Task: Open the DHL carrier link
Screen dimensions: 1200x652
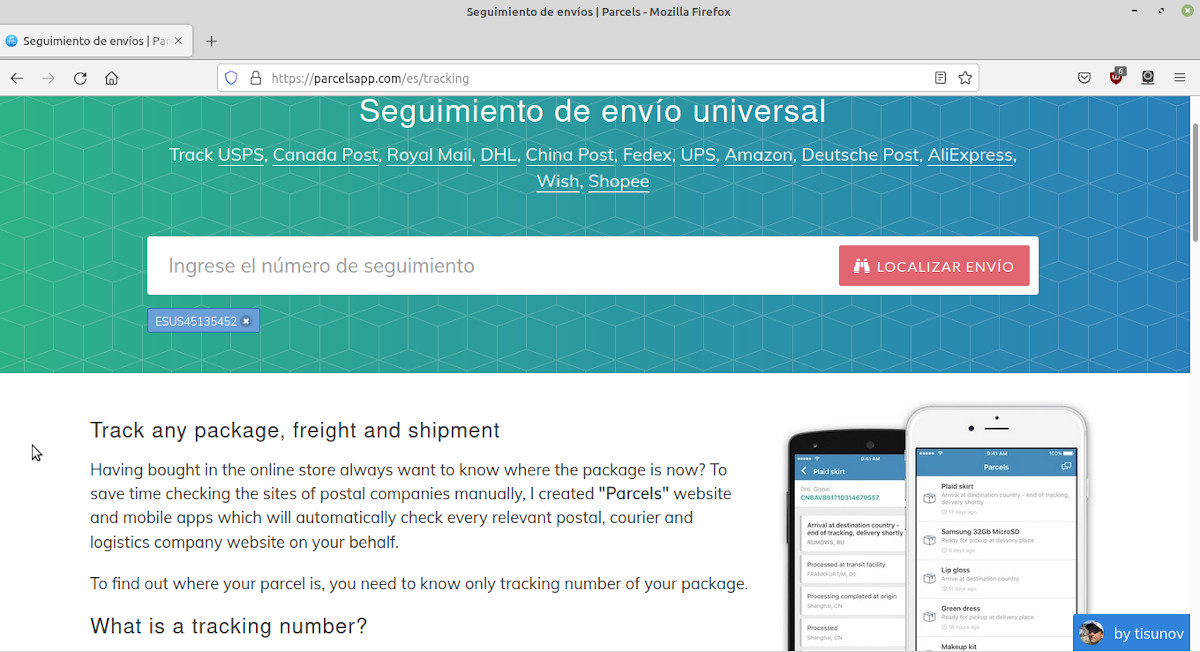Action: tap(498, 155)
